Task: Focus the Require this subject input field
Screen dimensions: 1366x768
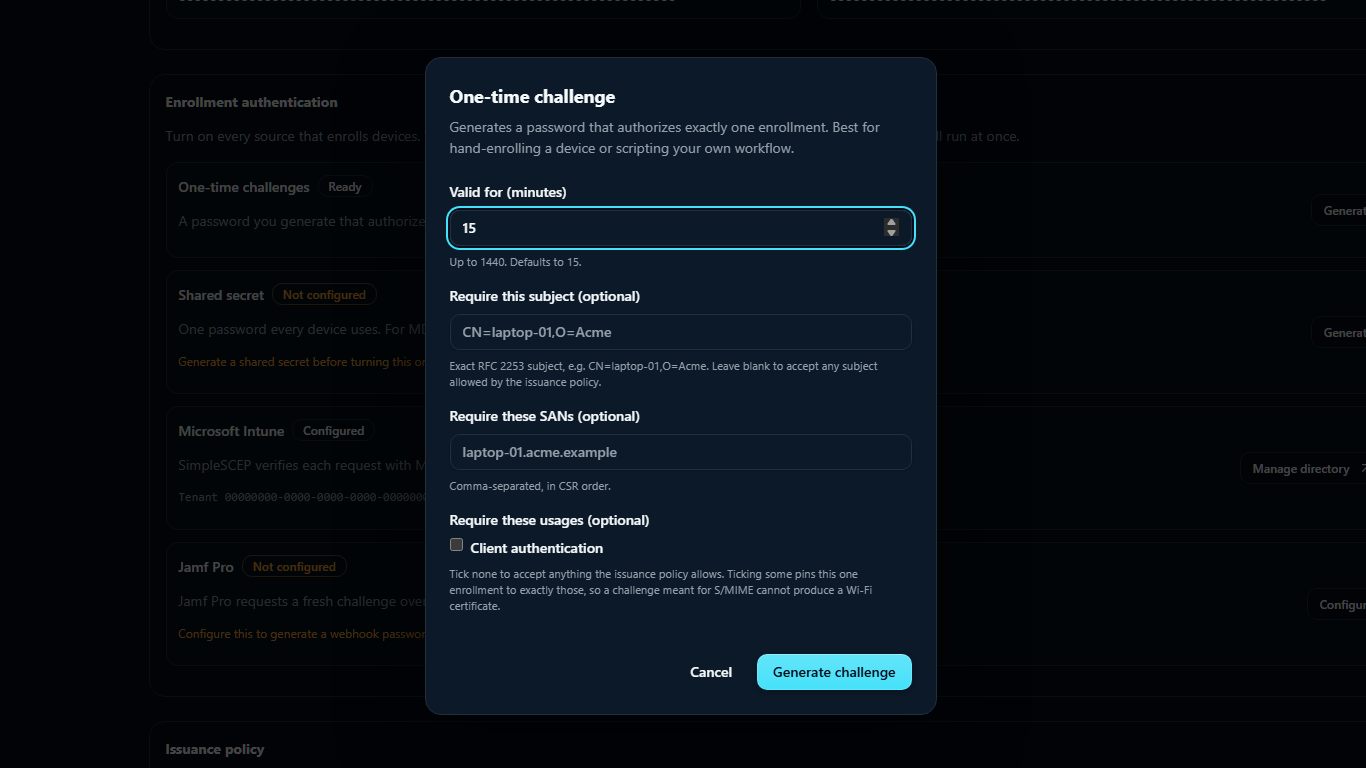Action: pos(680,332)
